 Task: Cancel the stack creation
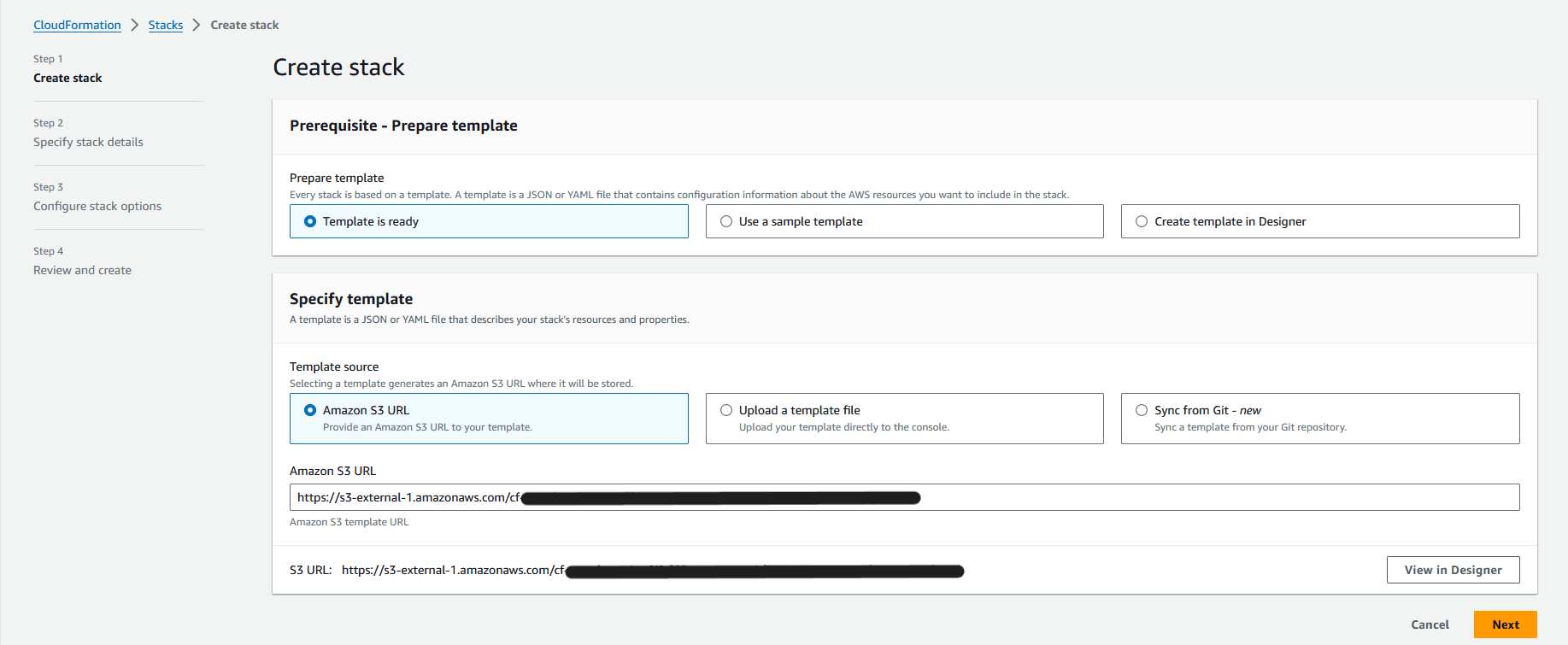tap(1430, 624)
